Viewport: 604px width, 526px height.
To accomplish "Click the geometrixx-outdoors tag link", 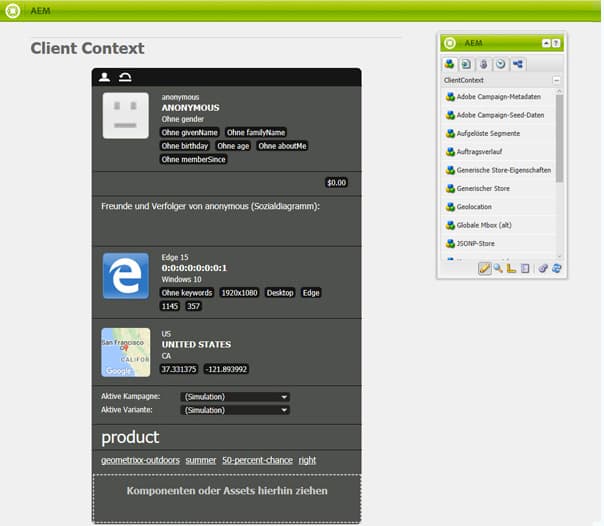I will (140, 460).
